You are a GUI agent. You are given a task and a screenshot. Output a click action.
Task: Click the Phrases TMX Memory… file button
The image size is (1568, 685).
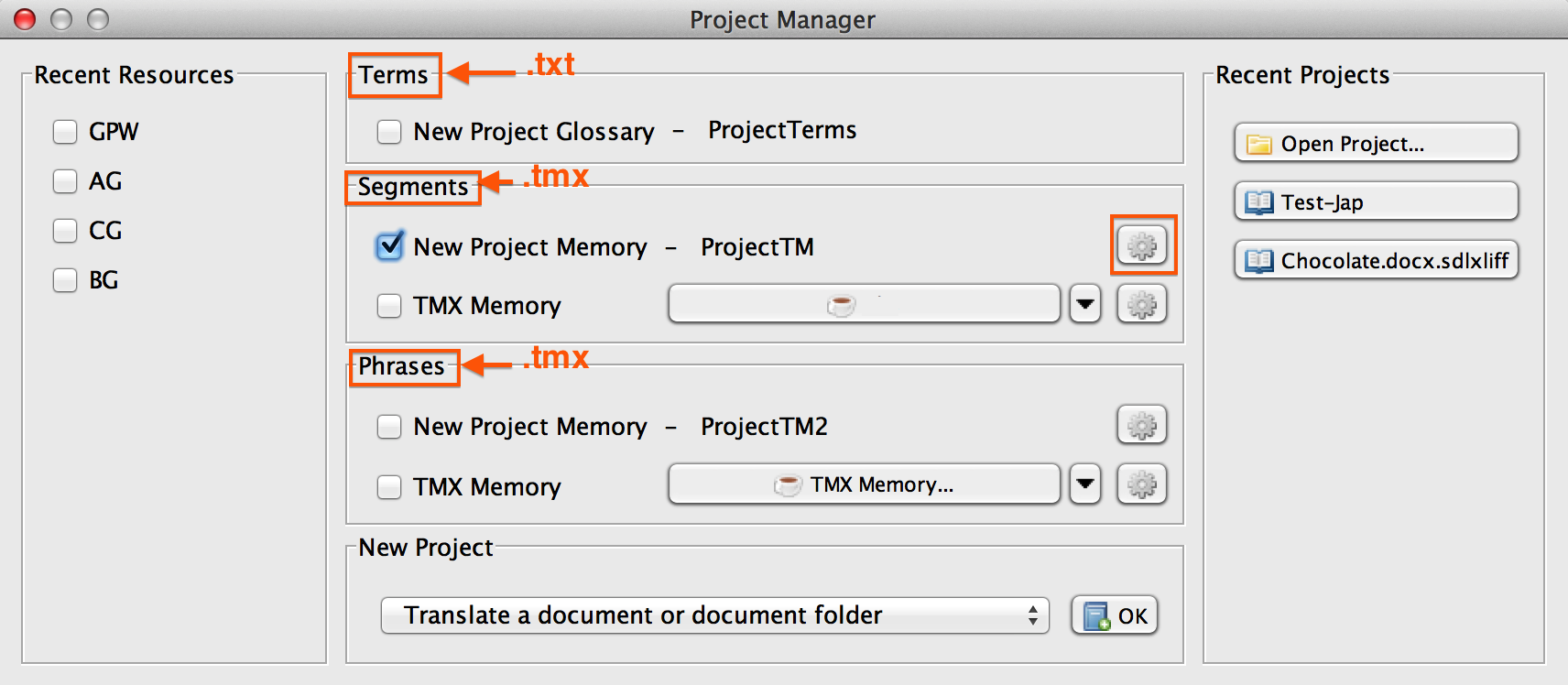tap(864, 484)
